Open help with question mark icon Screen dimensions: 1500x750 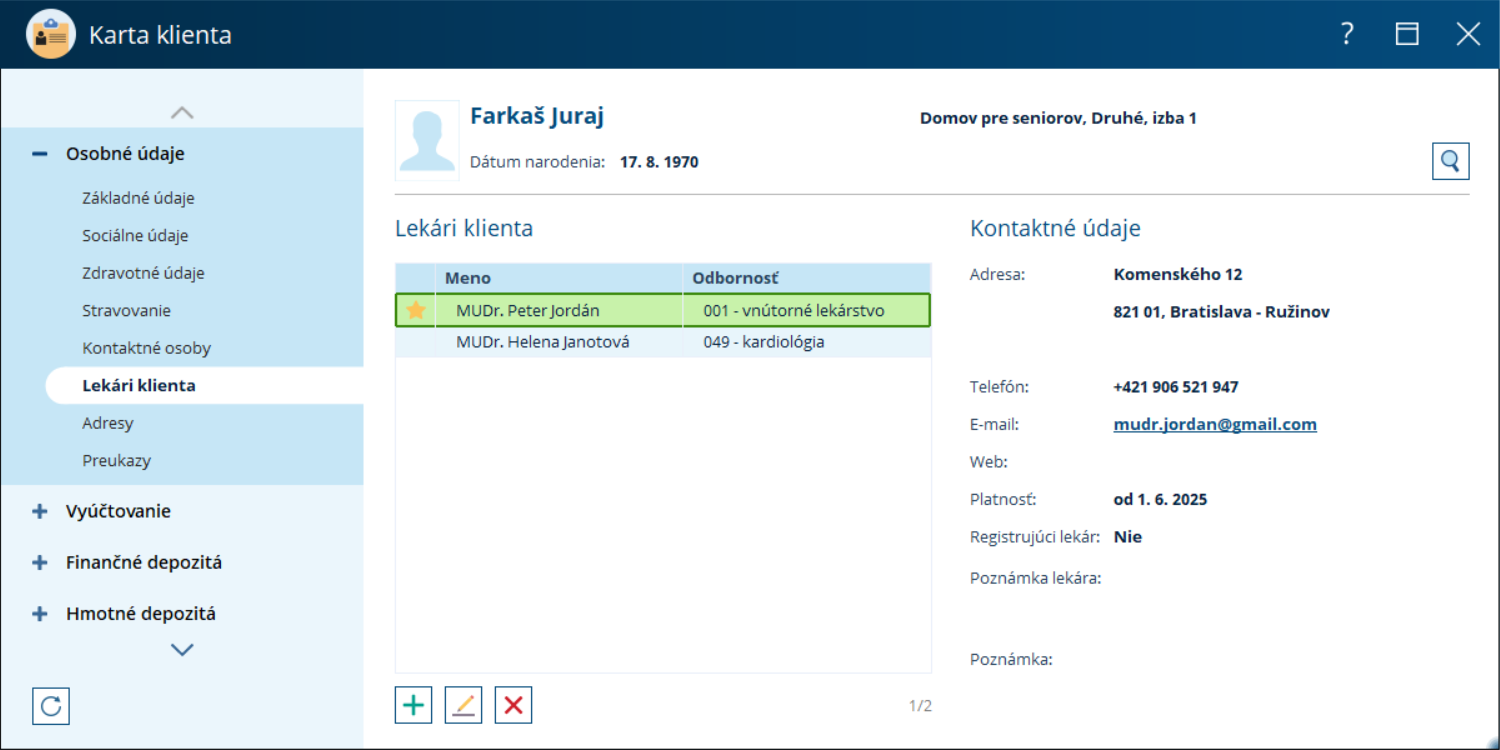pos(1347,34)
